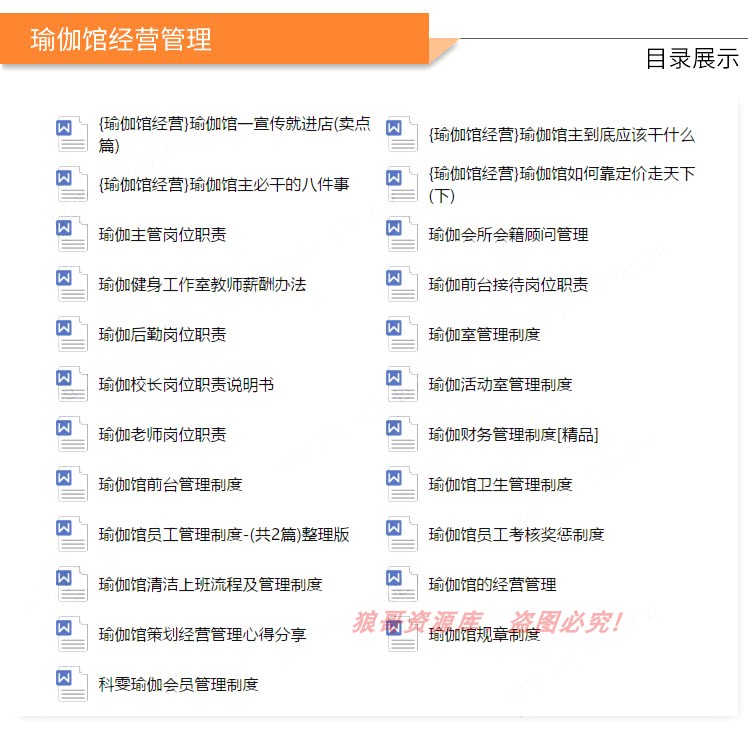Click the Word icon beside 瑜伽馆主到底应该干什么
This screenshot has height=729, width=748.
402,134
